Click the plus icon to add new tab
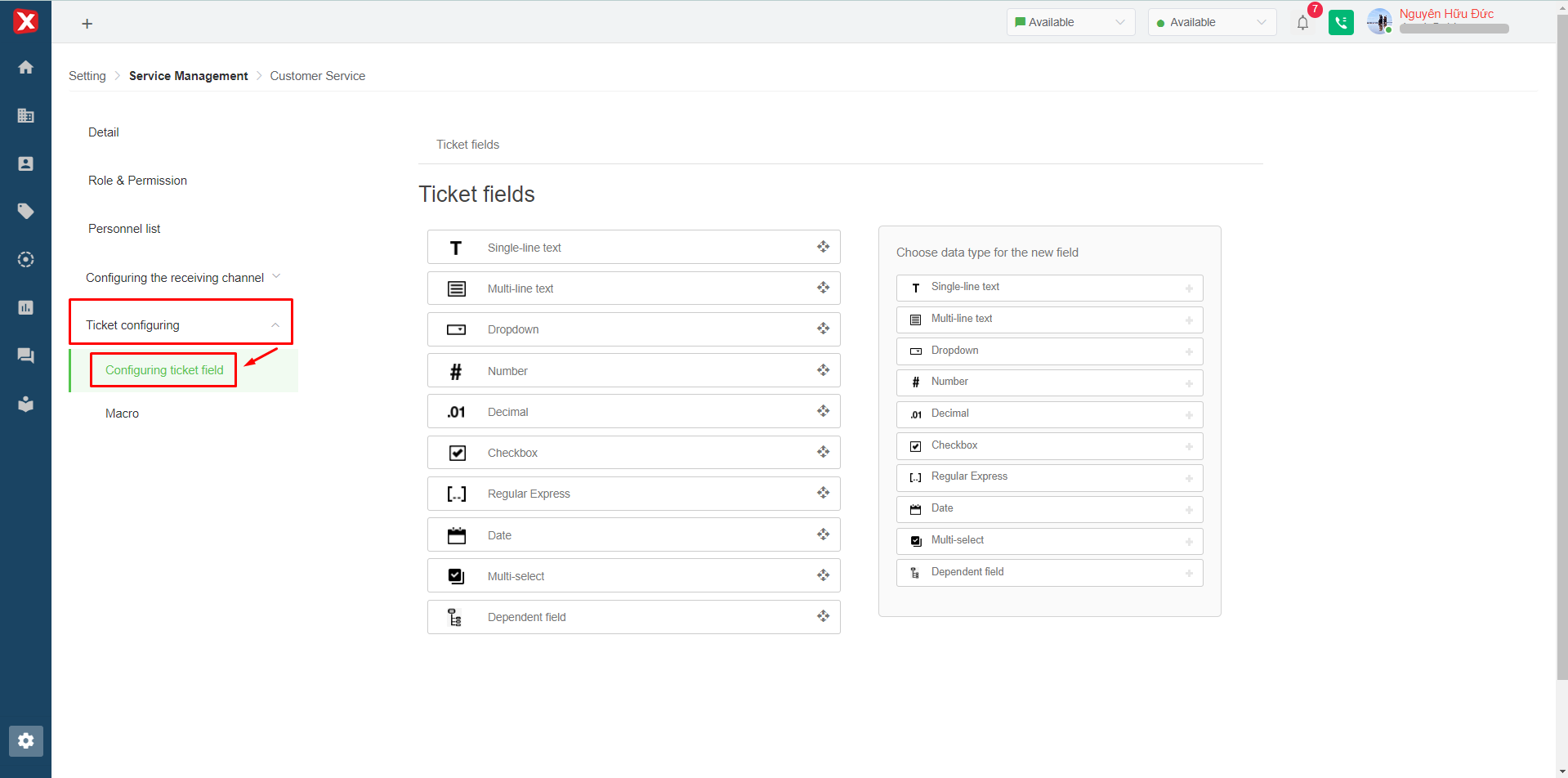 pos(87,24)
